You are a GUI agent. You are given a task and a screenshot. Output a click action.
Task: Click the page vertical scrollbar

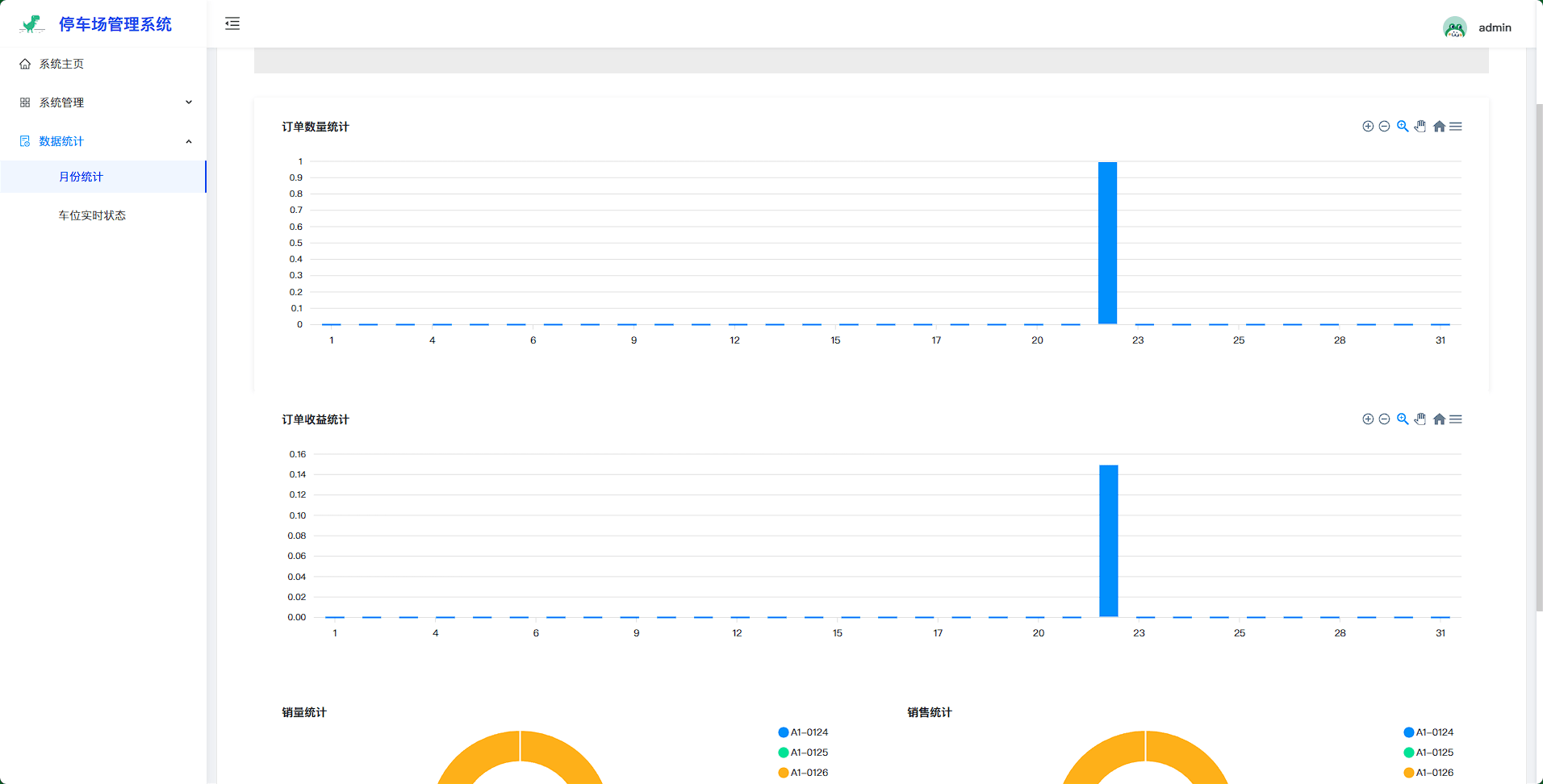(1539, 358)
